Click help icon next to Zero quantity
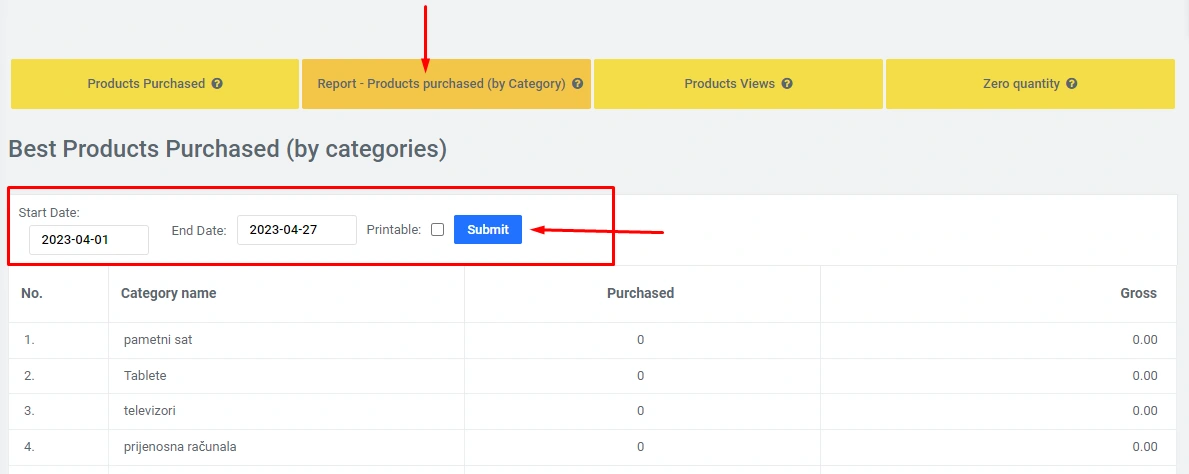 point(1072,84)
